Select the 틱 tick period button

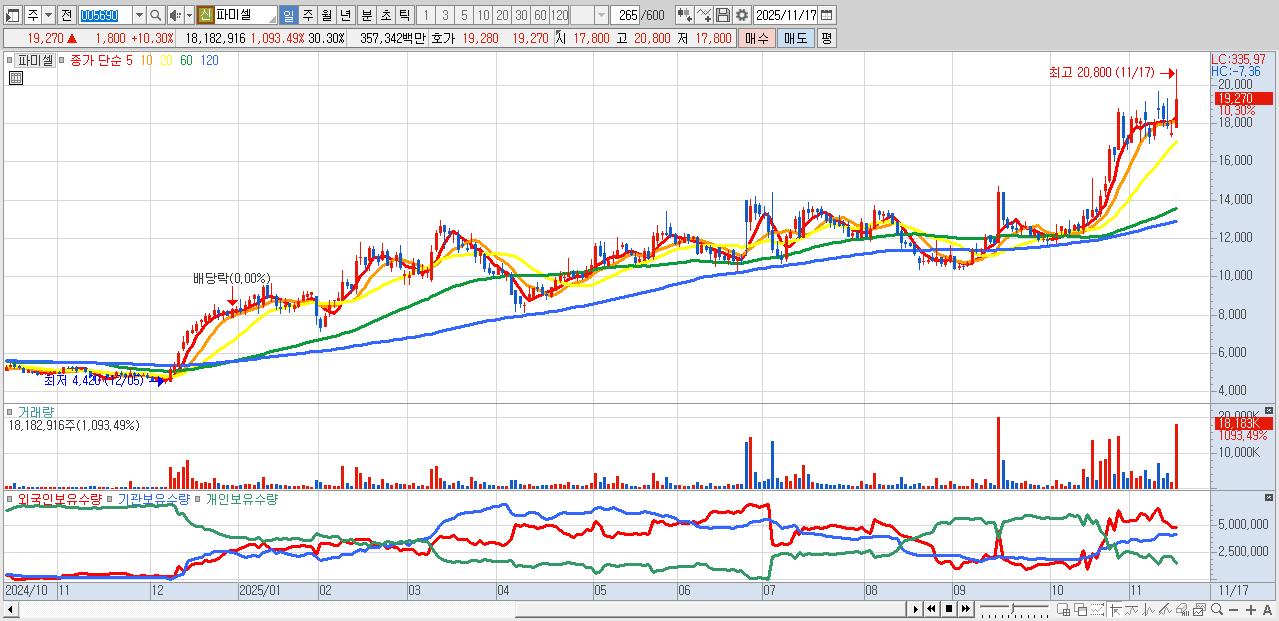click(404, 15)
